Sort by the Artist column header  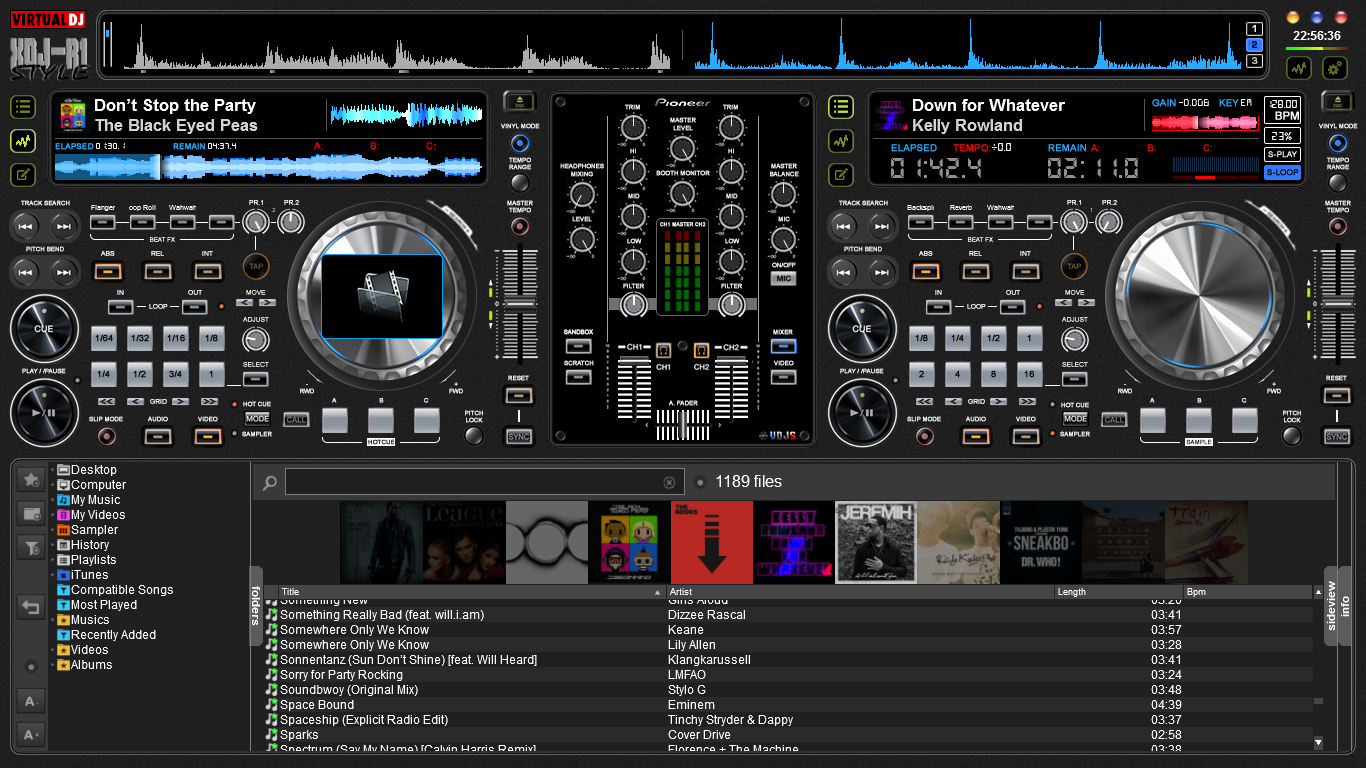[860, 592]
